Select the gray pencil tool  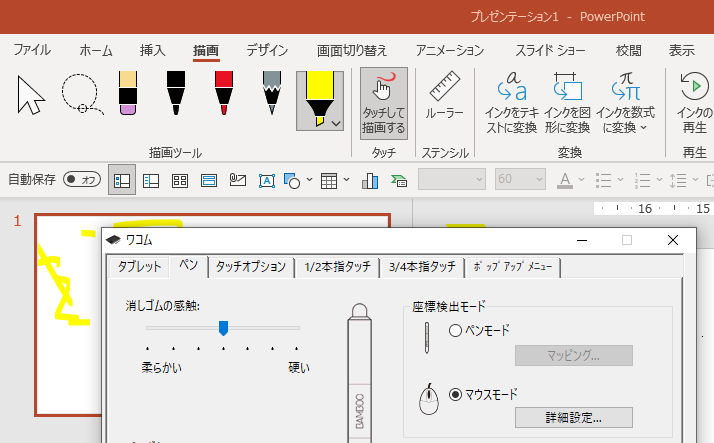[271, 93]
